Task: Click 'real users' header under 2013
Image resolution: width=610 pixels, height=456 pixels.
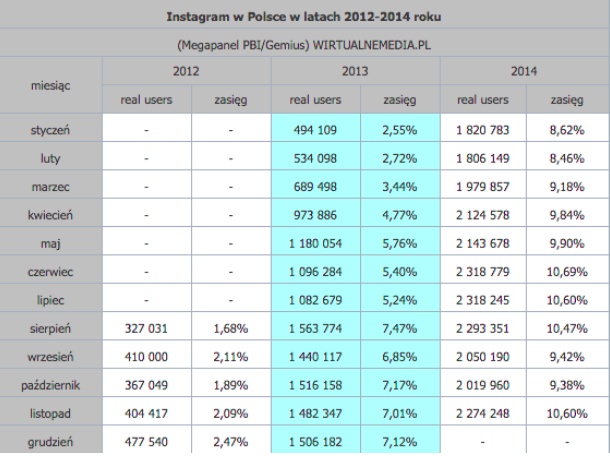Action: coord(313,100)
